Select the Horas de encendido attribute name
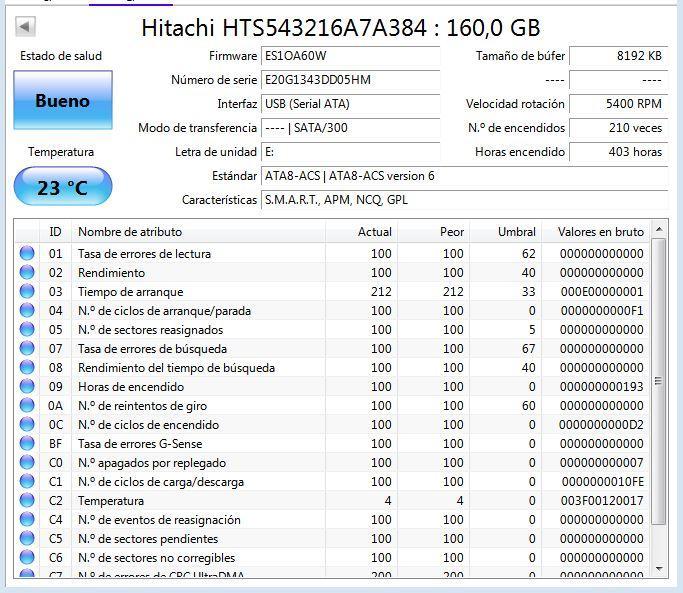This screenshot has height=593, width=683. tap(131, 387)
